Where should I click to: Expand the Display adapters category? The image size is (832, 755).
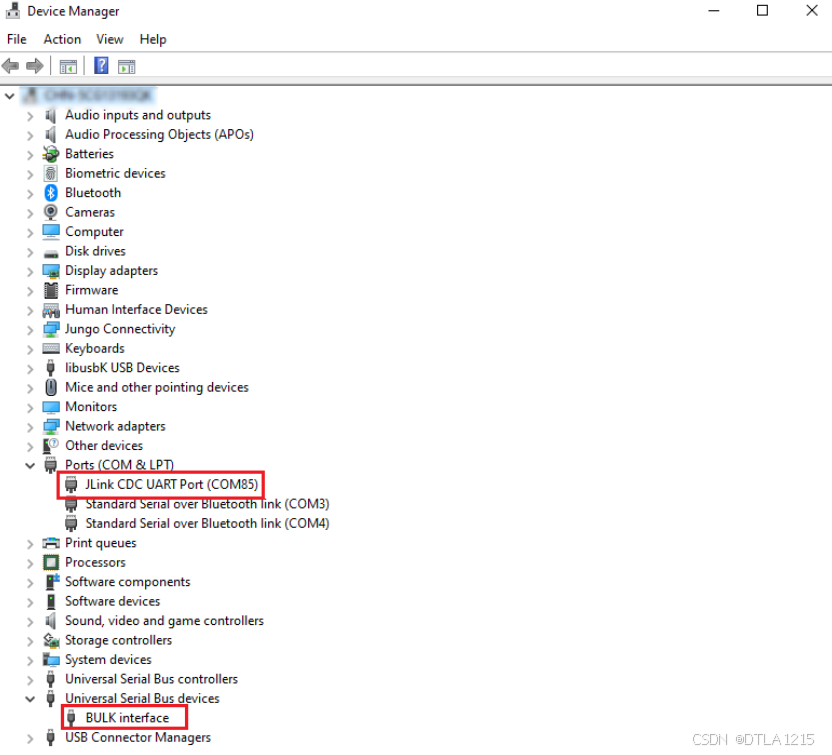pos(29,270)
